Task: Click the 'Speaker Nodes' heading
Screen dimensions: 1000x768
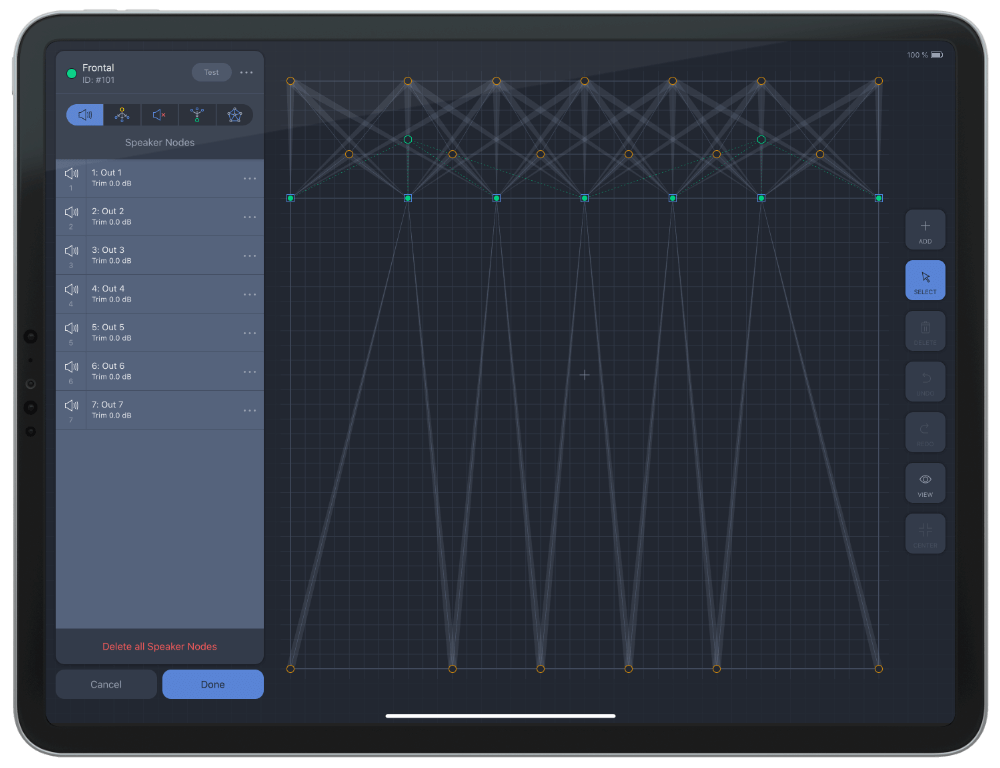Action: pos(159,142)
